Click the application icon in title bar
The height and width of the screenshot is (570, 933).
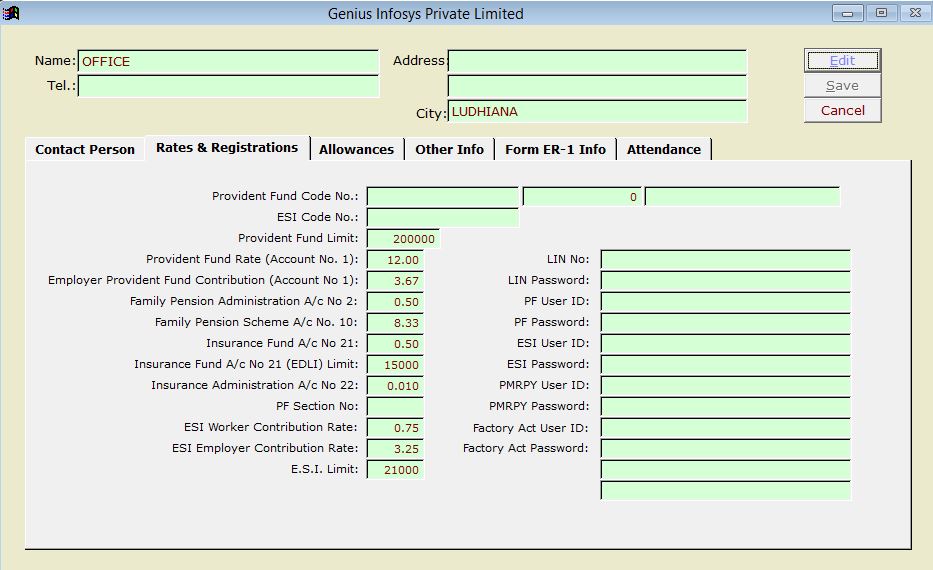12,13
